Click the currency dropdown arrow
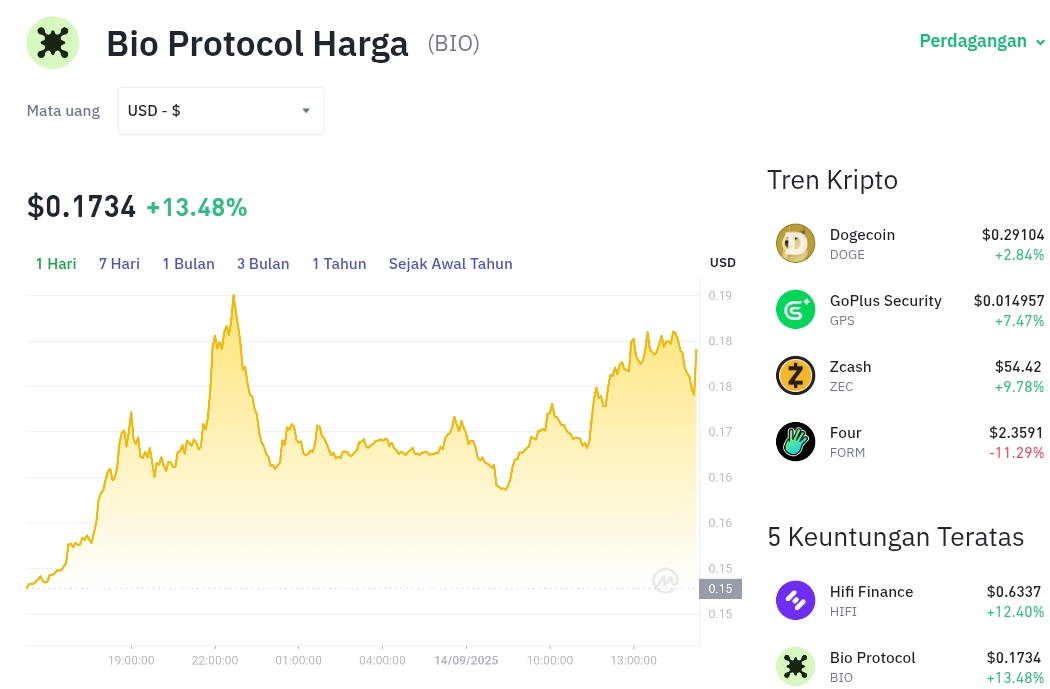The image size is (1050, 689). (x=306, y=110)
